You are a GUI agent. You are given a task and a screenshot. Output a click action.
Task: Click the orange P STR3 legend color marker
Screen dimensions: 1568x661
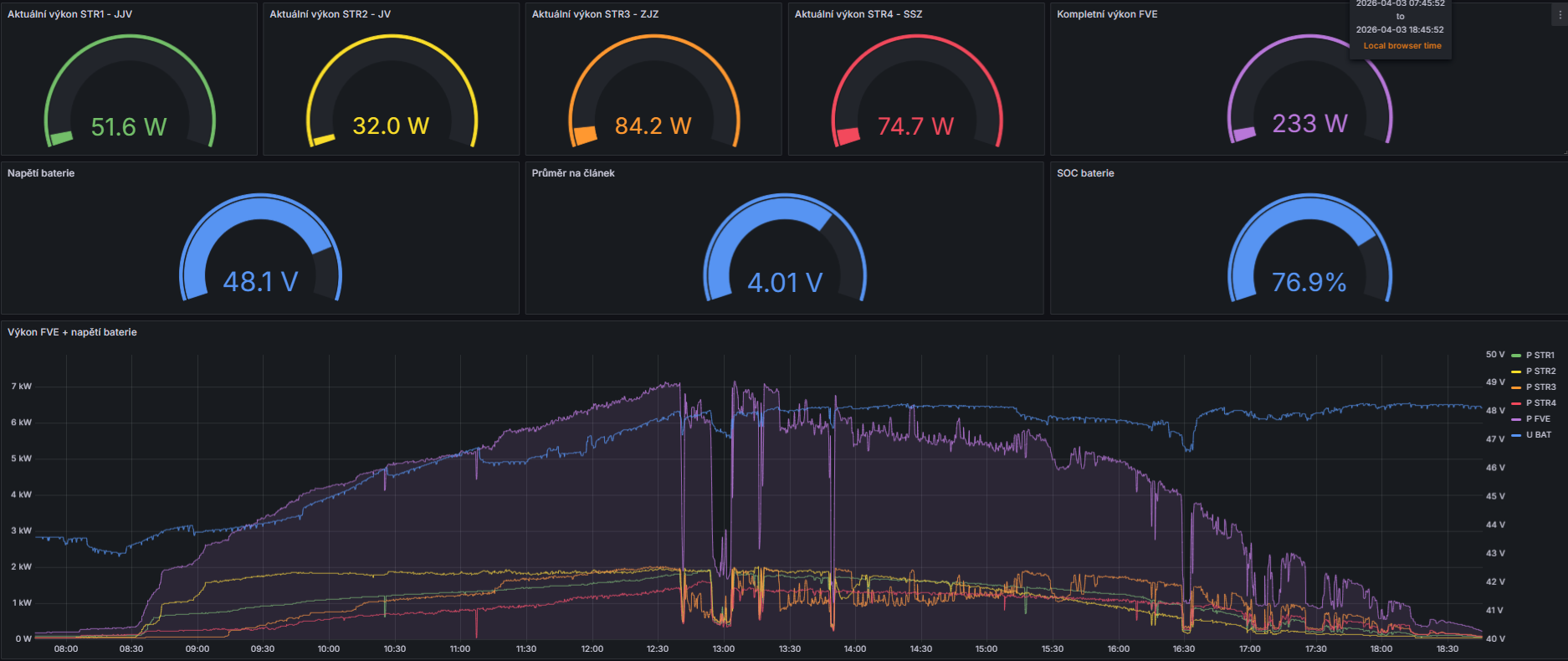tap(1516, 387)
